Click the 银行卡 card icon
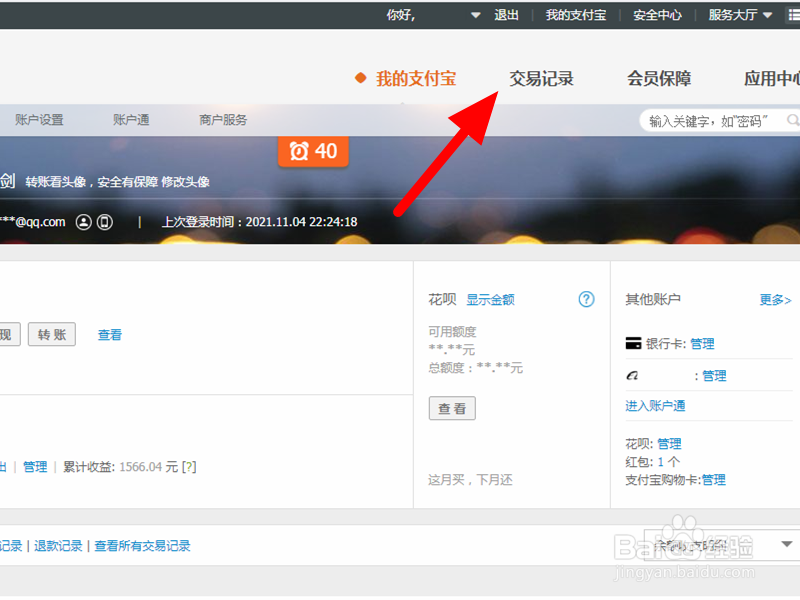This screenshot has width=800, height=600. point(633,343)
